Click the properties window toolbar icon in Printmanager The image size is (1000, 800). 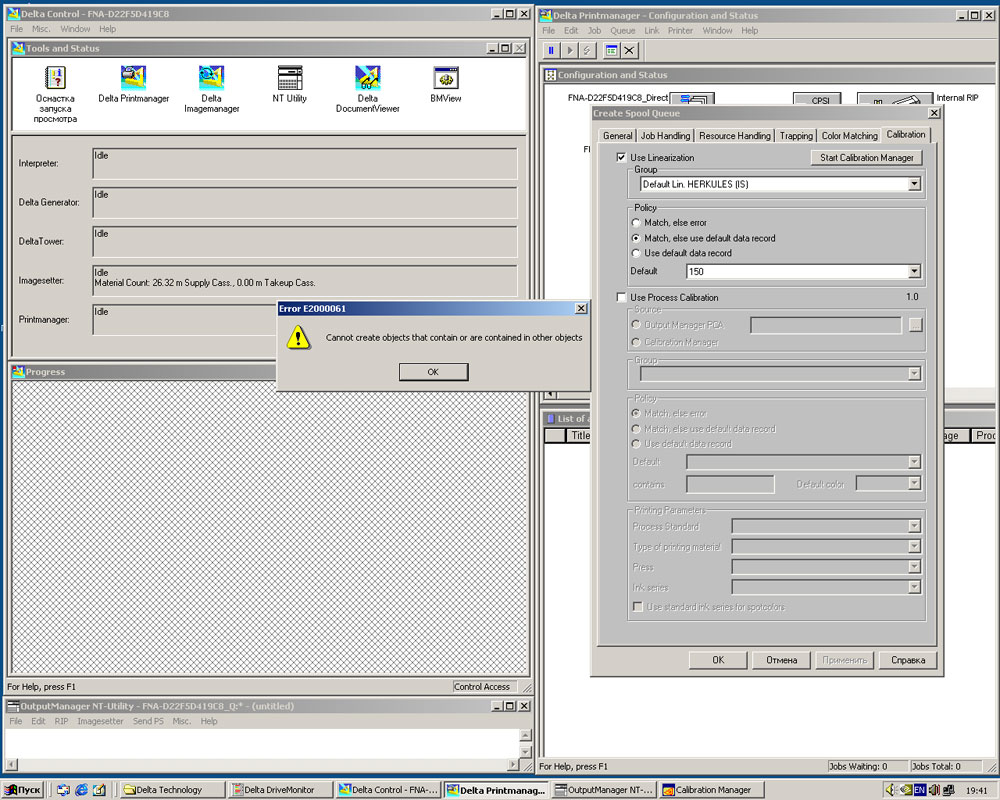tap(611, 50)
